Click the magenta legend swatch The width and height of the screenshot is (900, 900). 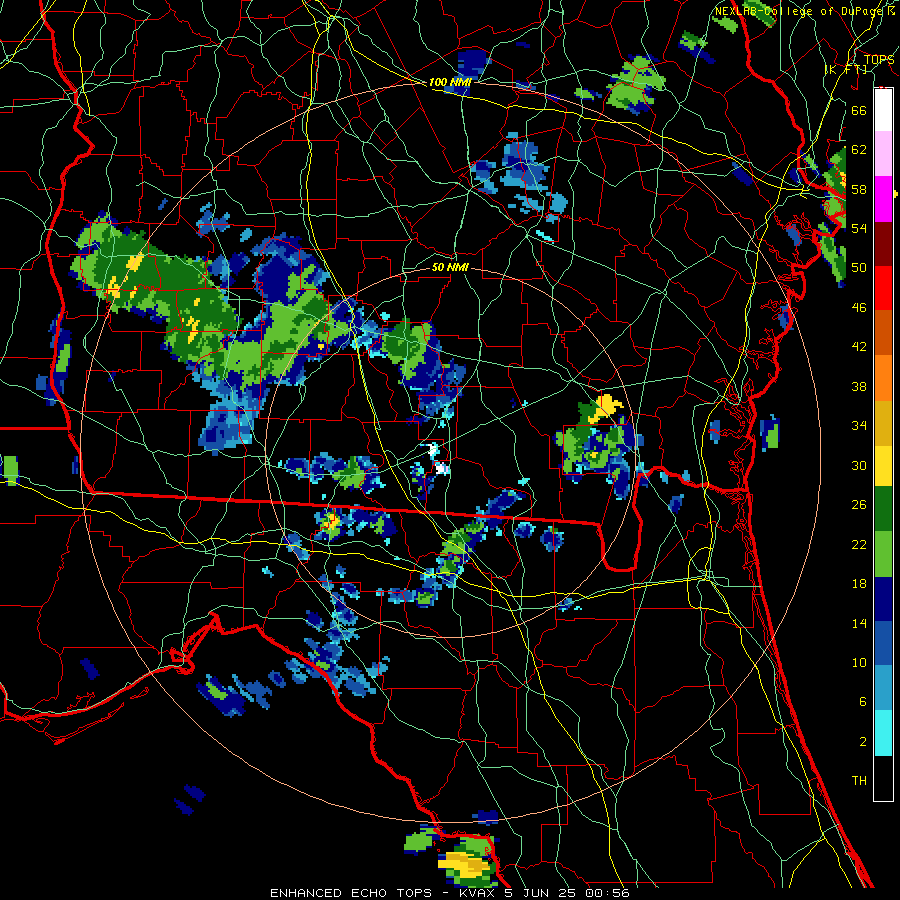(x=883, y=199)
